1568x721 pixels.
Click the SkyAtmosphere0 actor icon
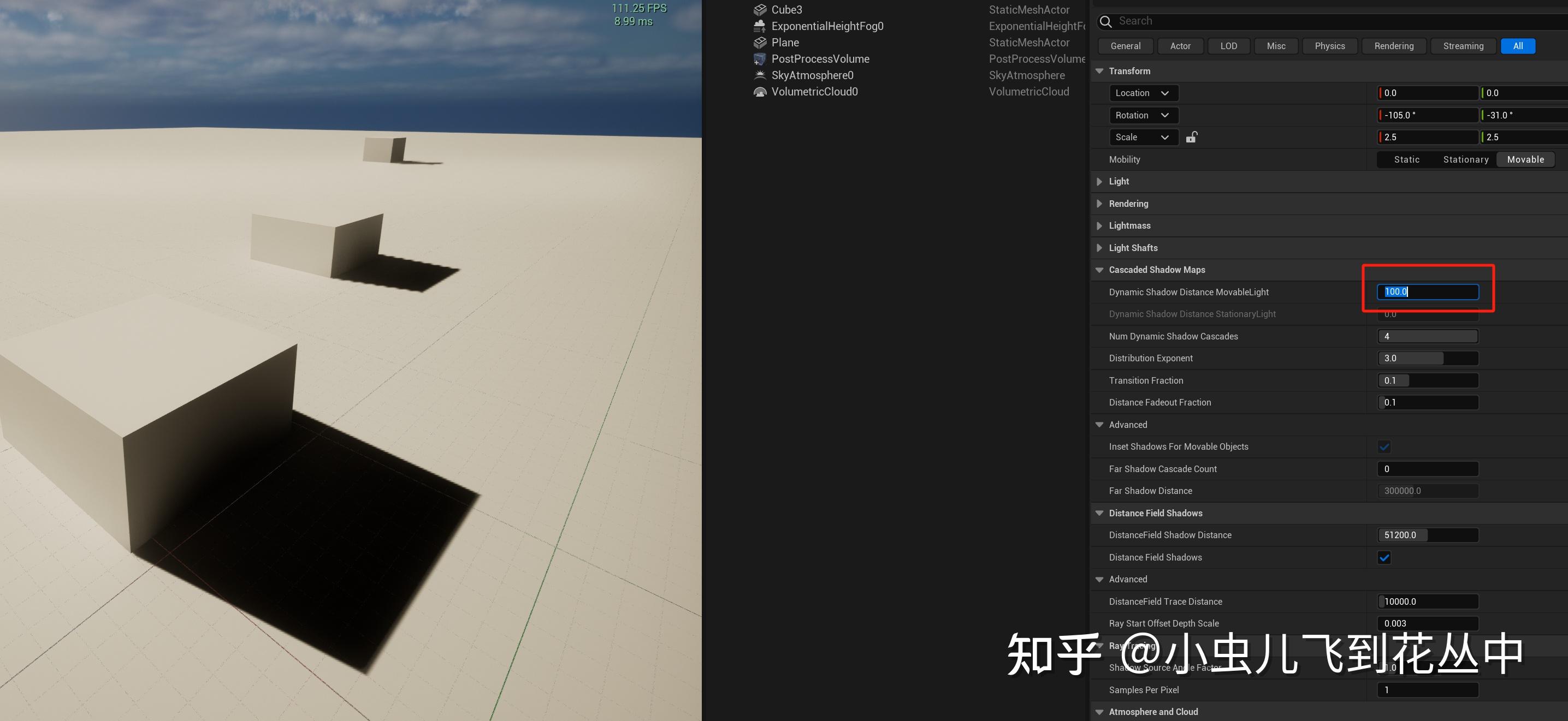click(760, 75)
